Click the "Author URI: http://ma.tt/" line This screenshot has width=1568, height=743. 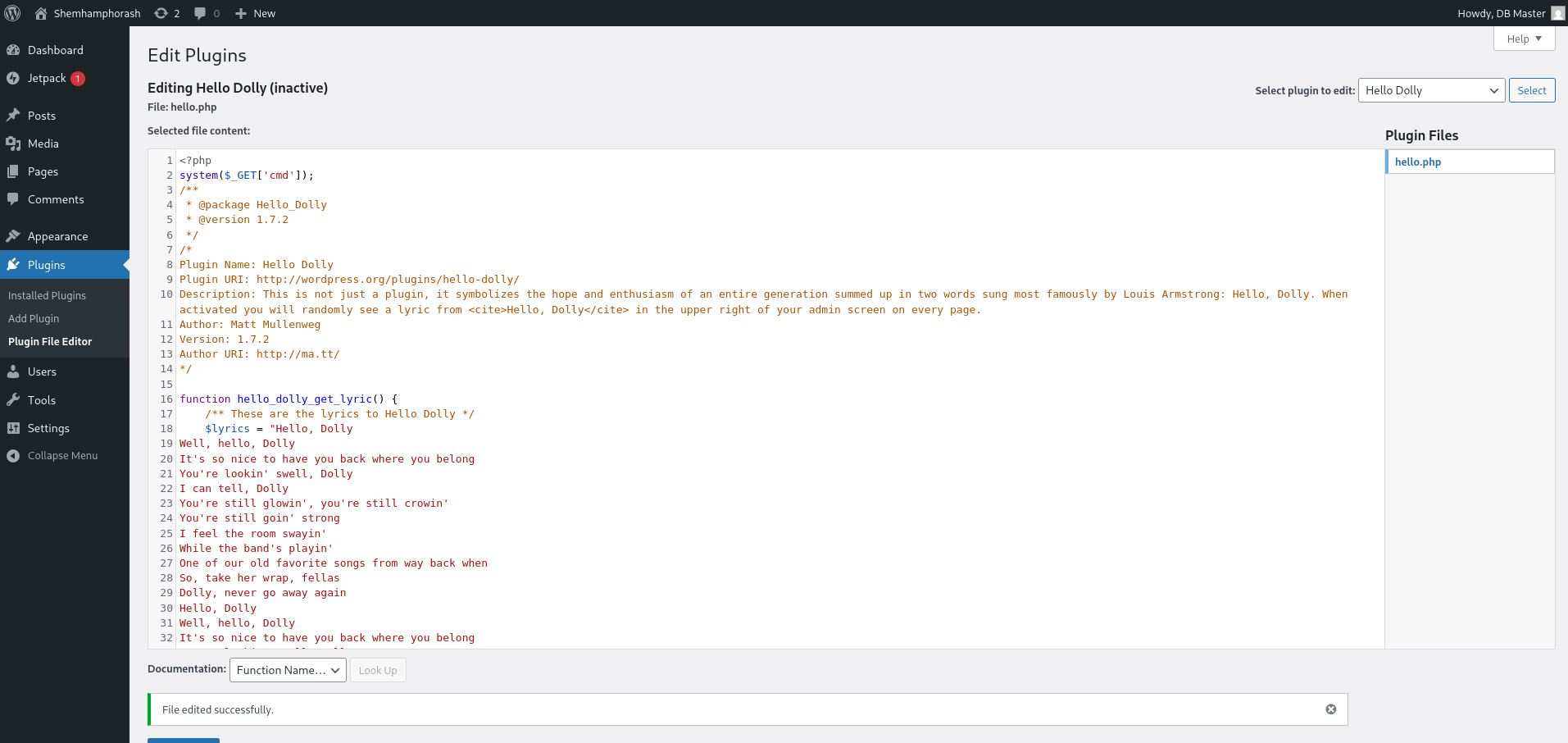pyautogui.click(x=260, y=353)
